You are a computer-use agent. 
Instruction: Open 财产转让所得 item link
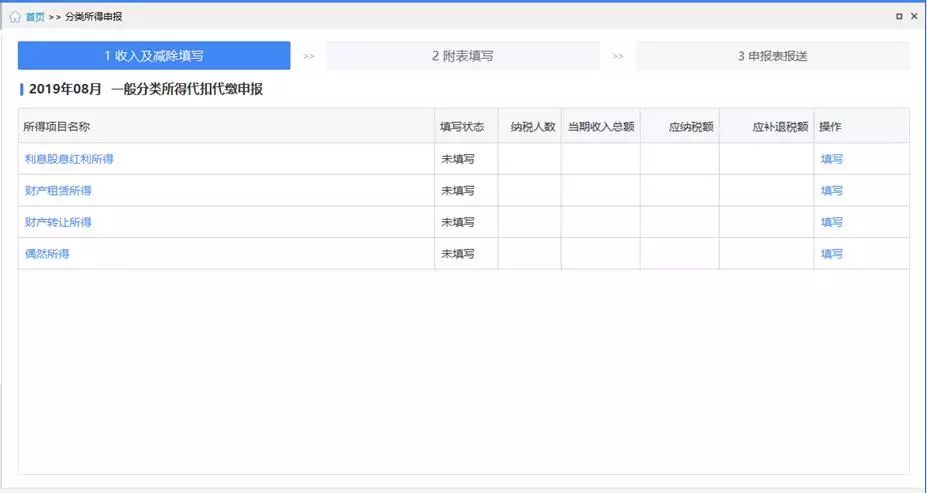(x=58, y=222)
